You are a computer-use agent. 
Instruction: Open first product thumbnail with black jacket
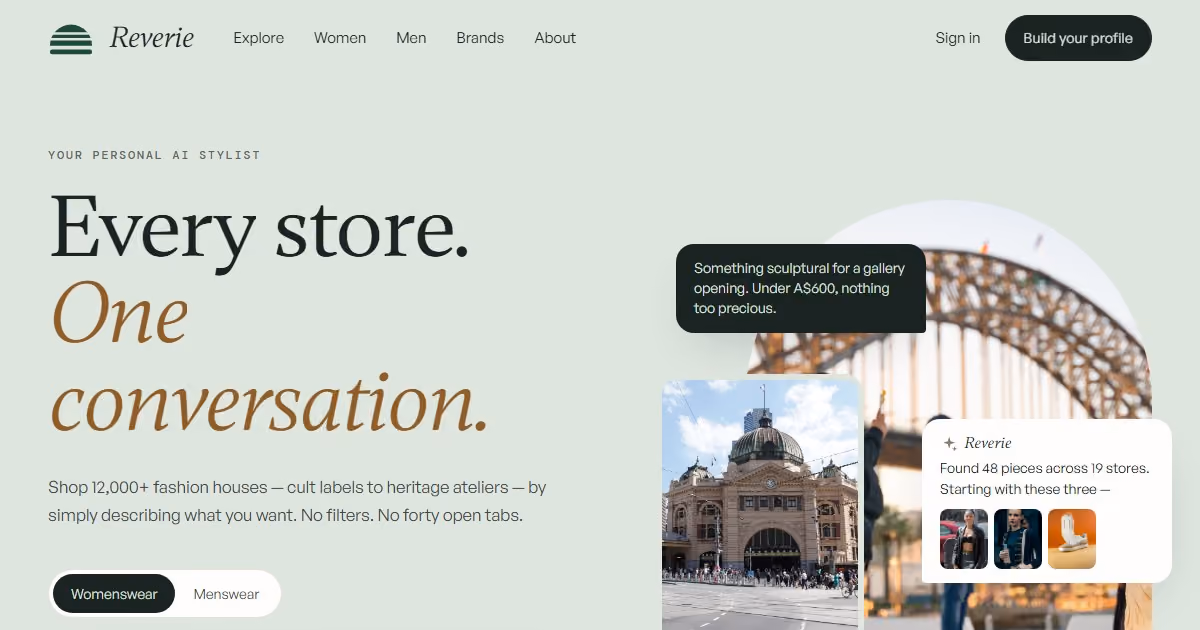(964, 539)
